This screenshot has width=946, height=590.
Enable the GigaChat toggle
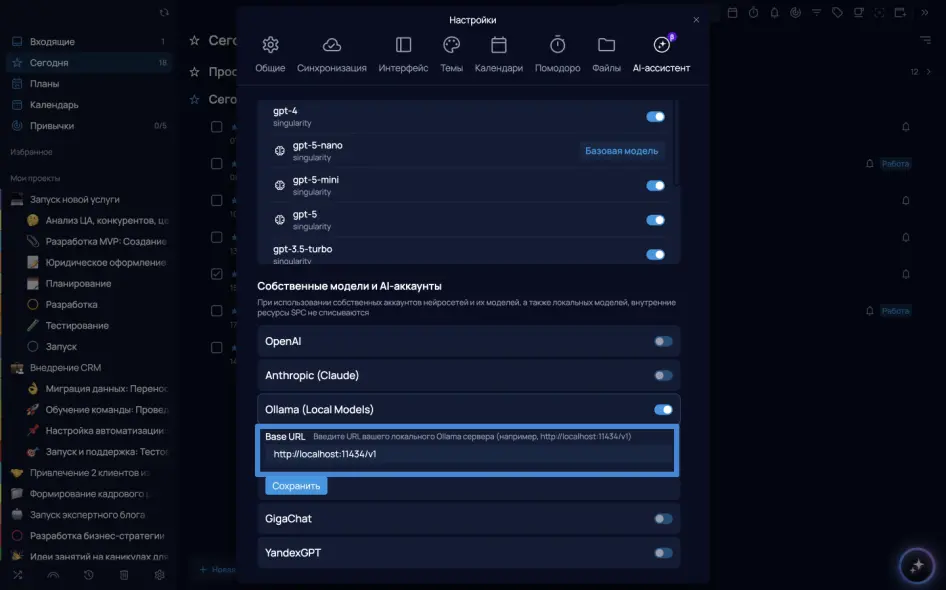(x=663, y=519)
